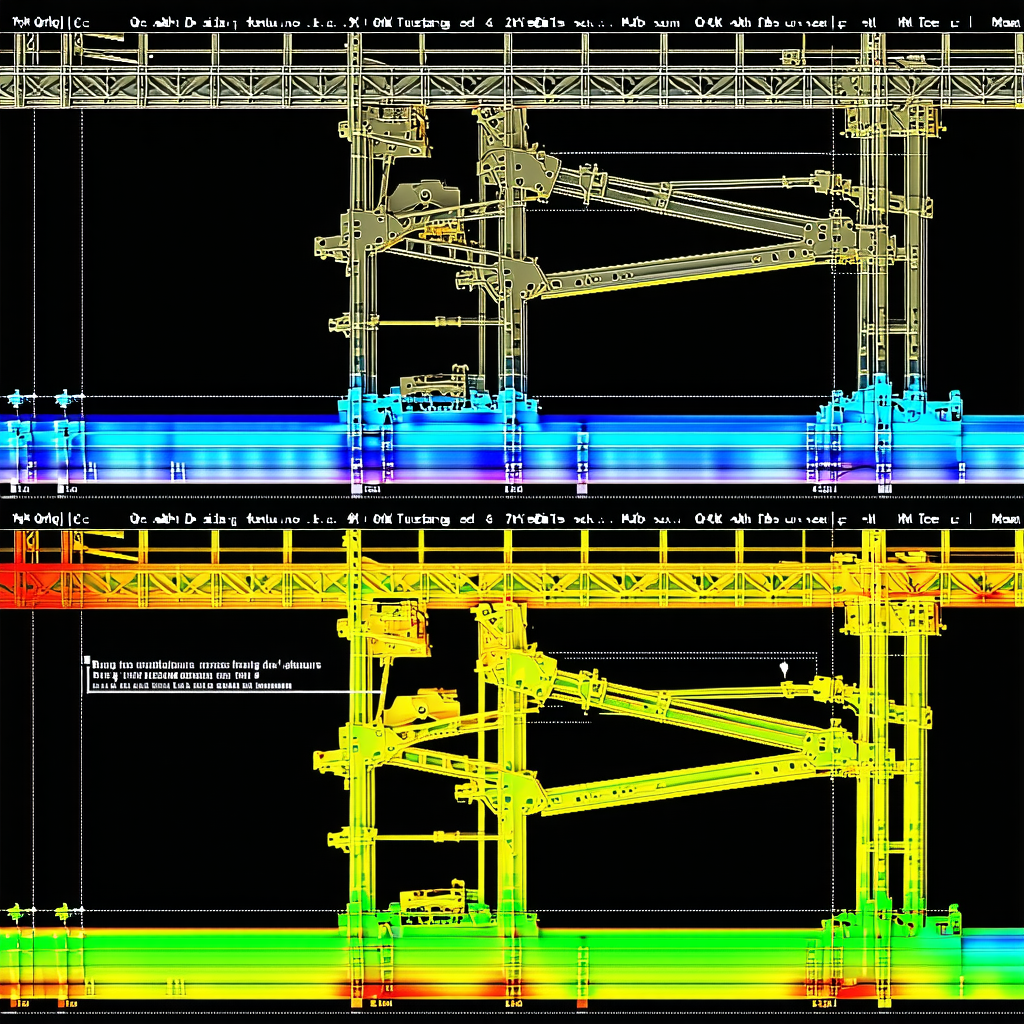Select the annotation callout text in lower viewport
This screenshot has width=1024, height=1024.
click(x=207, y=675)
